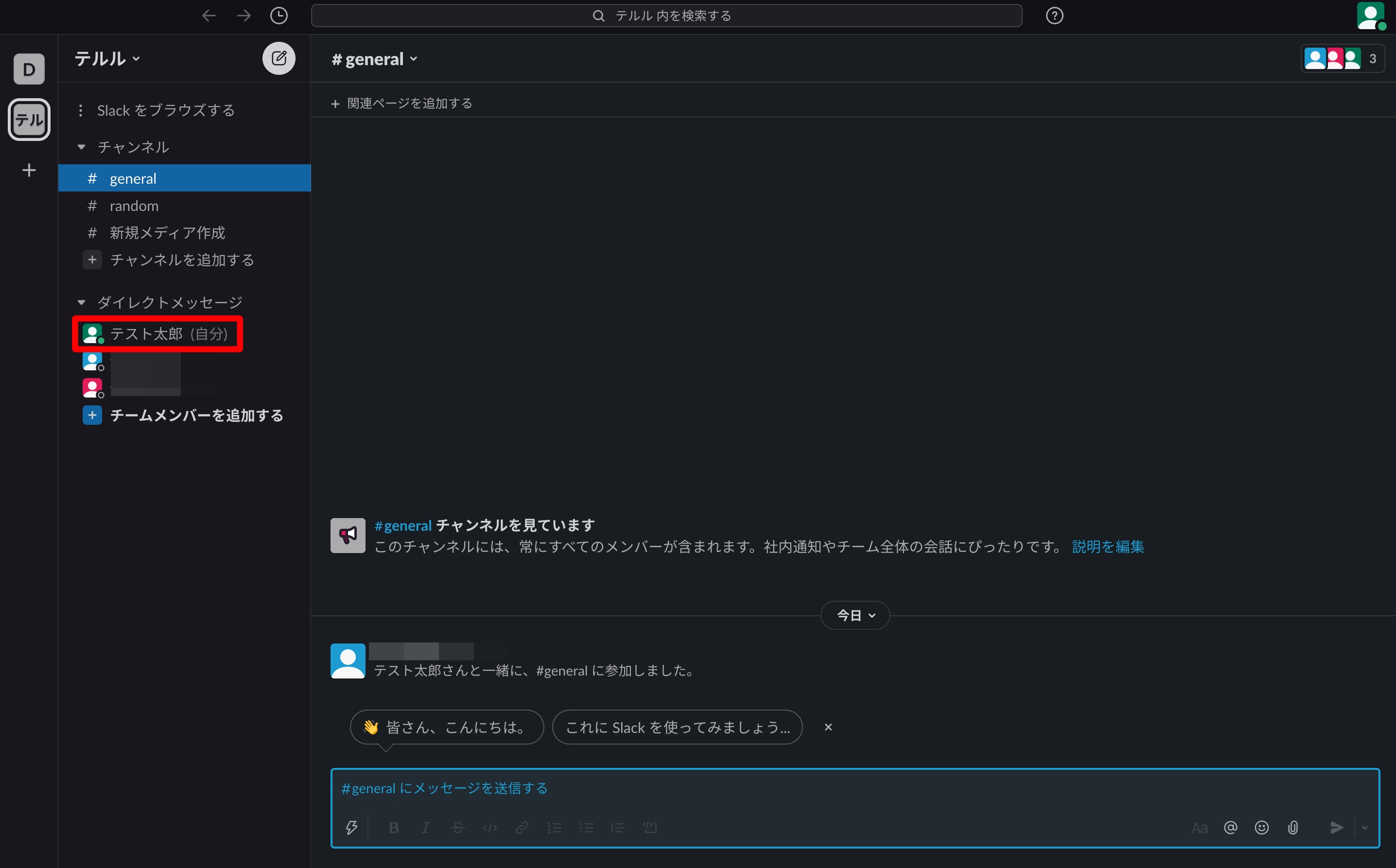Mention someone with @ icon
This screenshot has height=868, width=1396.
[1231, 827]
